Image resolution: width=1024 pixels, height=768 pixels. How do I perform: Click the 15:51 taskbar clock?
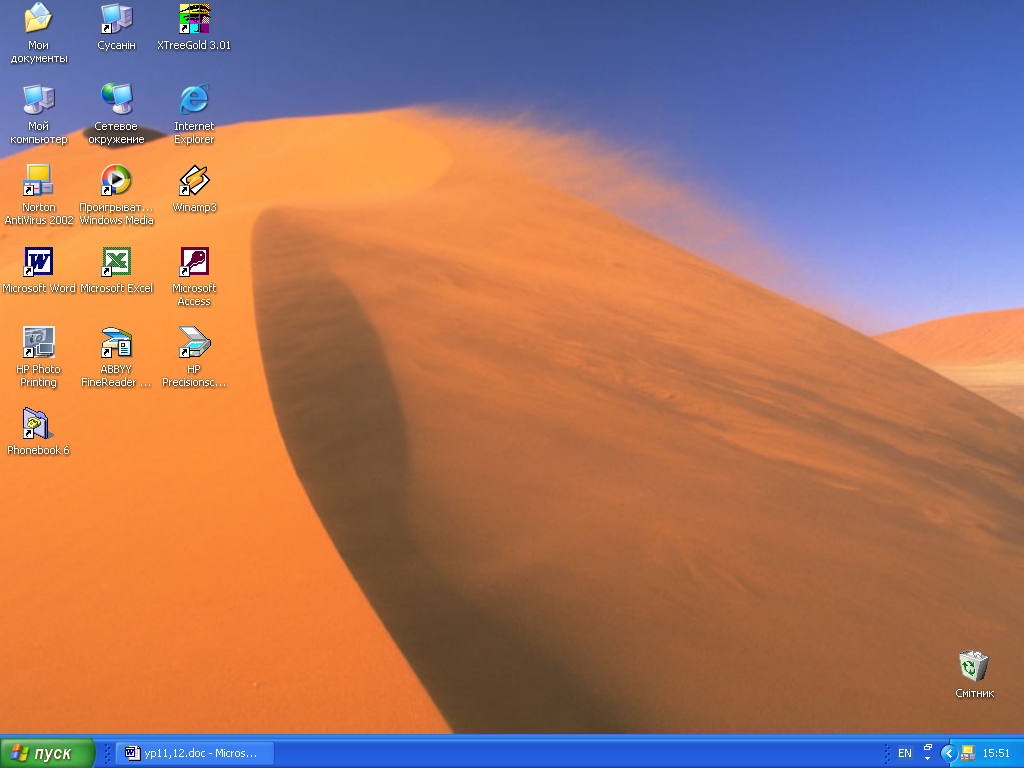[996, 753]
